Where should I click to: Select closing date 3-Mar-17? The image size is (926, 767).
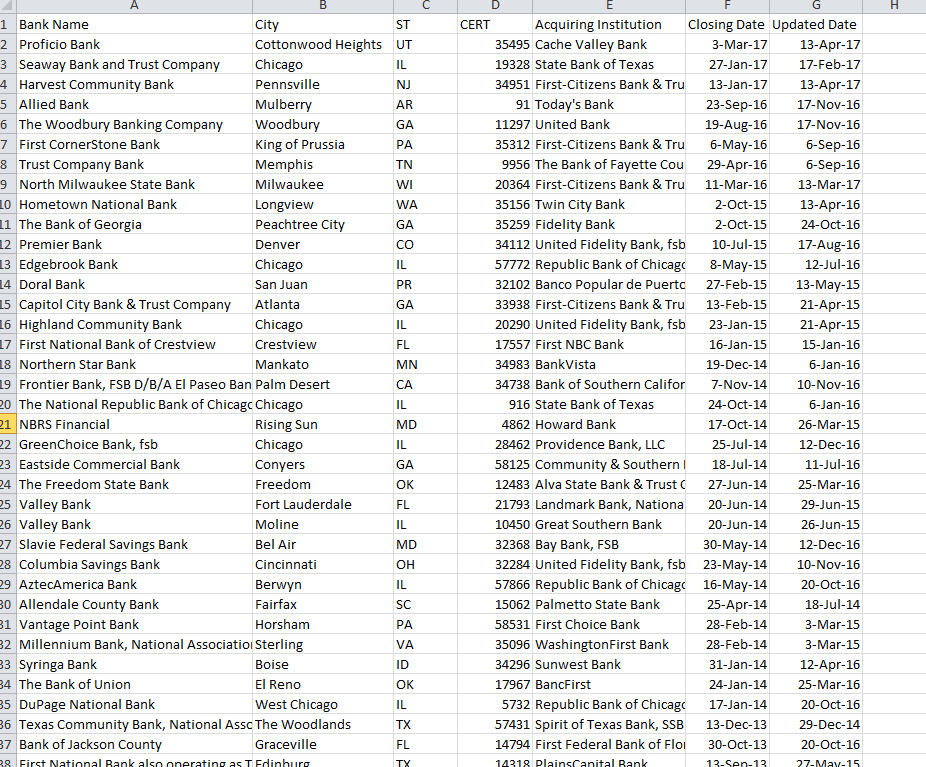728,45
